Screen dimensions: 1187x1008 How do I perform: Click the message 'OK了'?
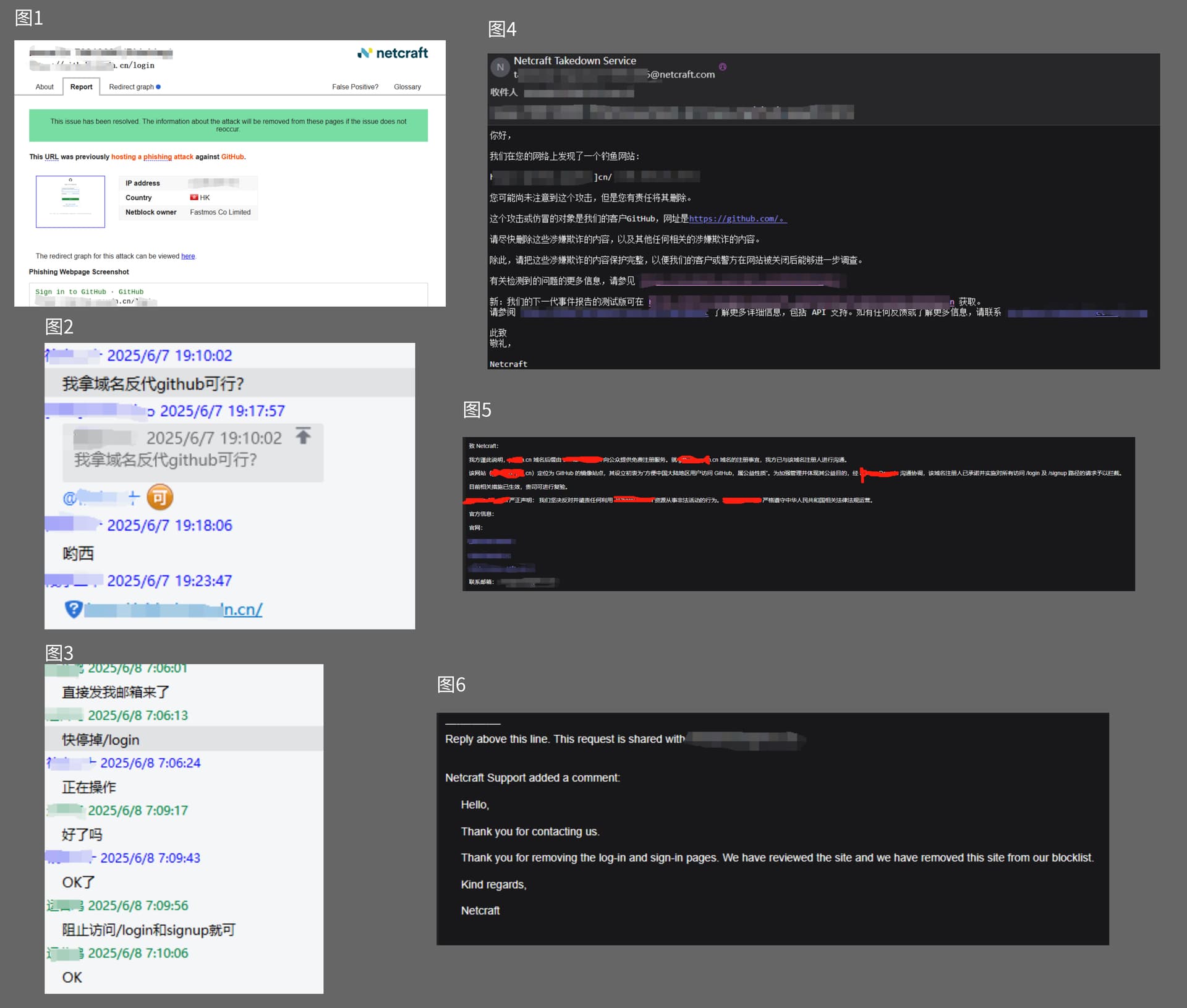pos(79,882)
